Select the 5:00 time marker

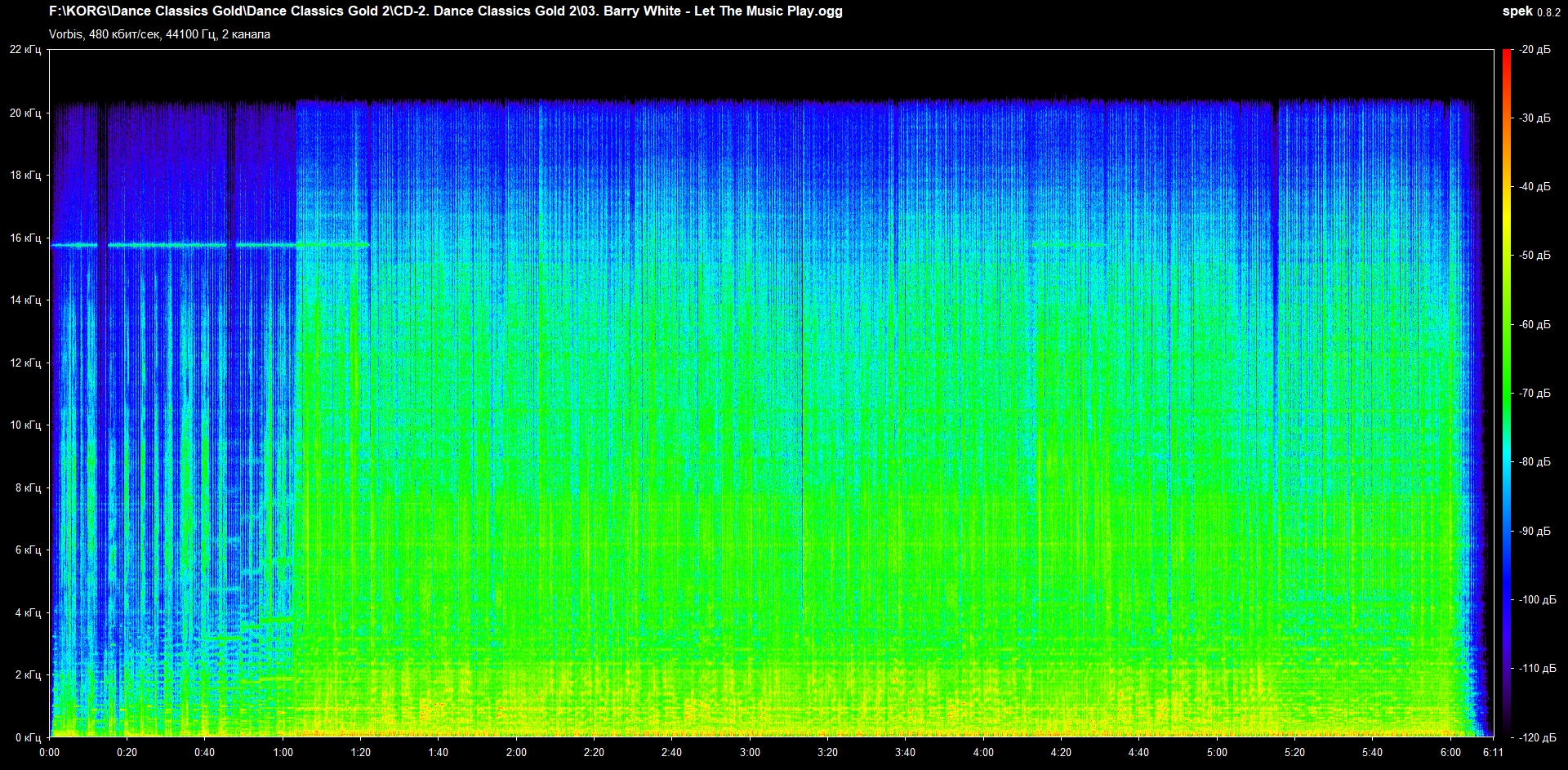click(1217, 752)
